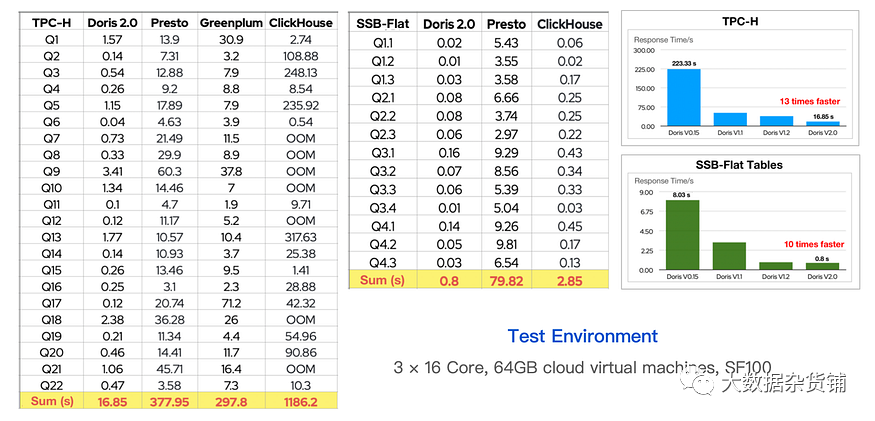This screenshot has width=875, height=421.
Task: Select the green Doris V0.15 bar in SSB-Flat chart
Action: pos(682,235)
